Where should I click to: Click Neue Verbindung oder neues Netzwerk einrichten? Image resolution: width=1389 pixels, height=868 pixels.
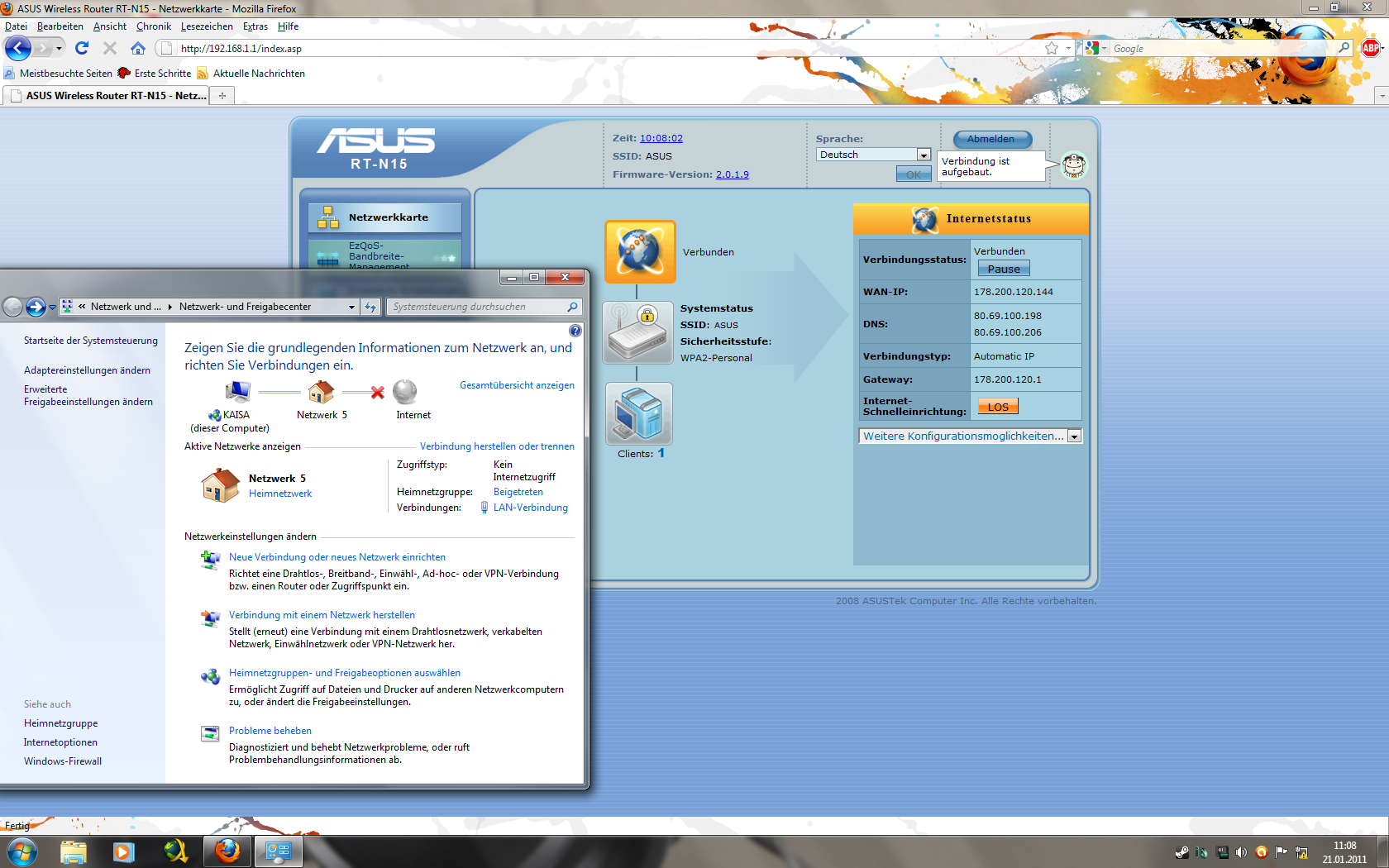337,557
